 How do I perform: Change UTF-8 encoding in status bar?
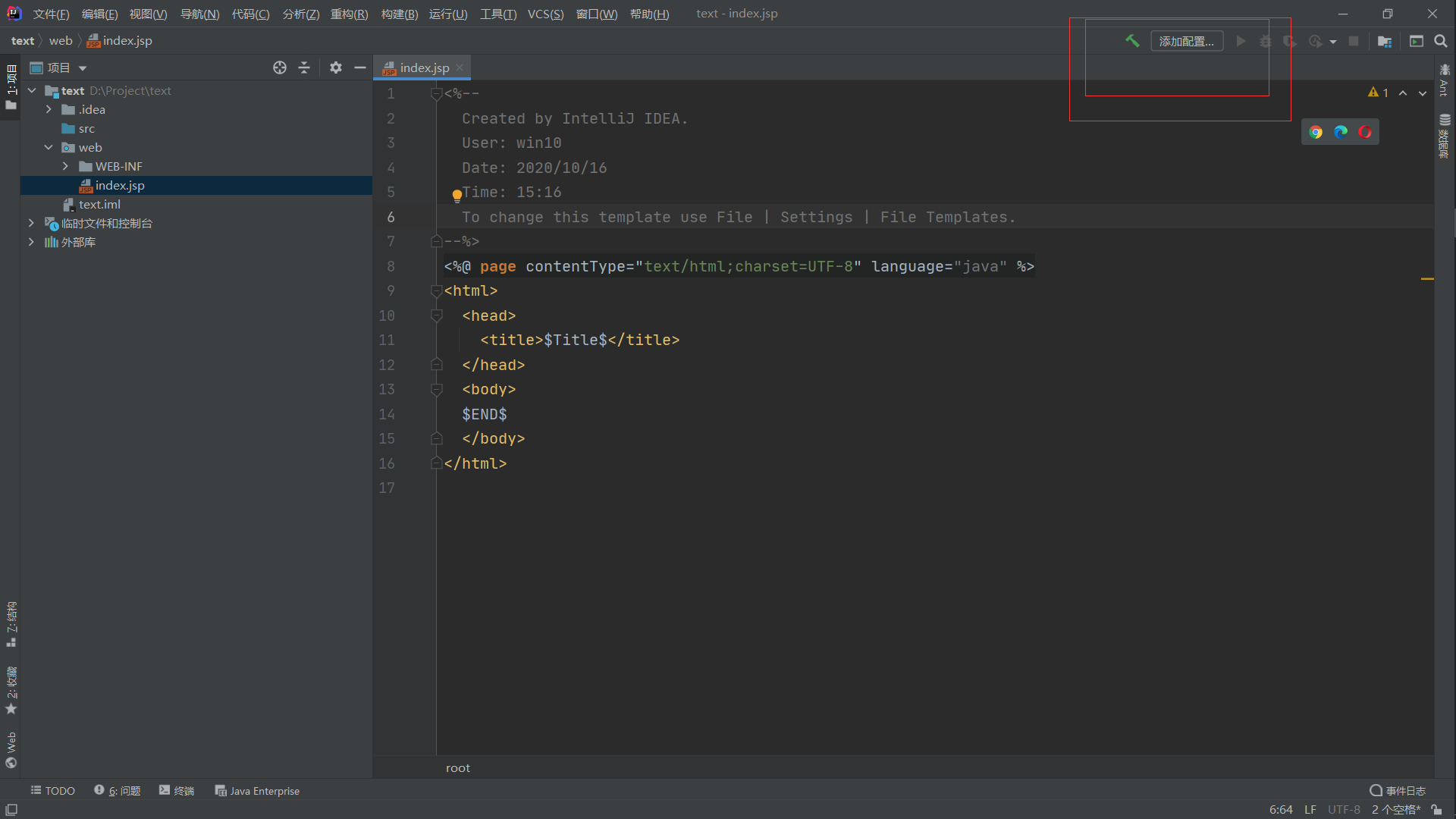pyautogui.click(x=1344, y=809)
